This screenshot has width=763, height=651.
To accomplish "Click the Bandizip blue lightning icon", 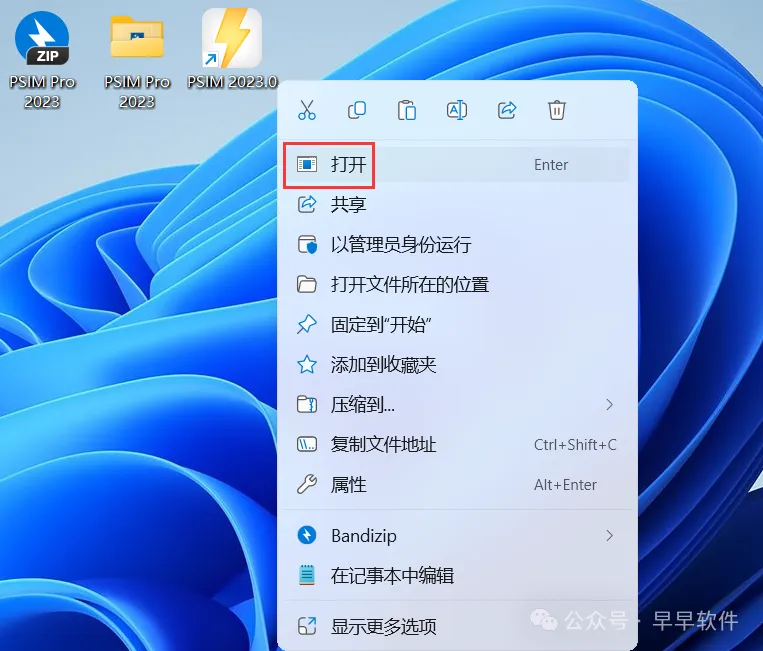I will pos(307,535).
